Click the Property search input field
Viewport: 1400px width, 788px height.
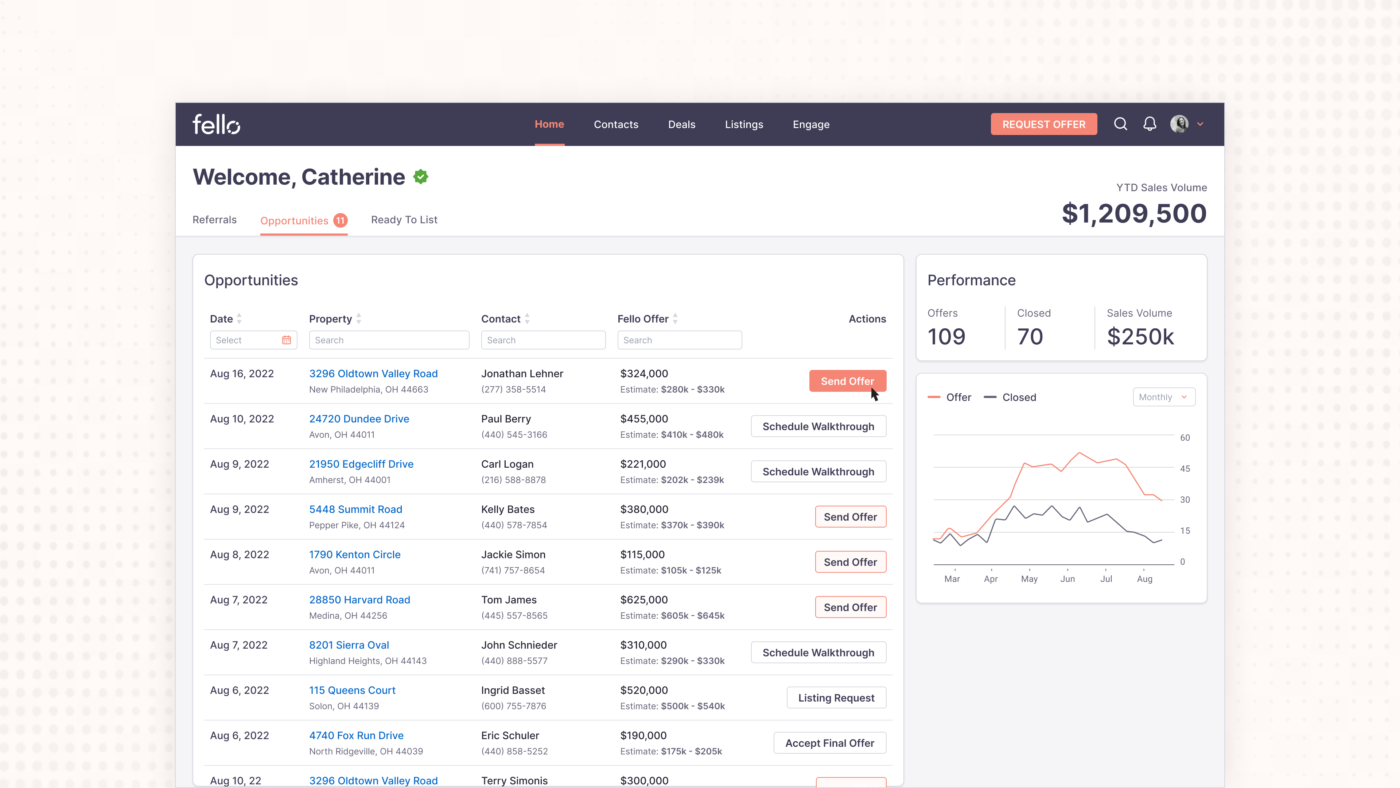(x=388, y=340)
